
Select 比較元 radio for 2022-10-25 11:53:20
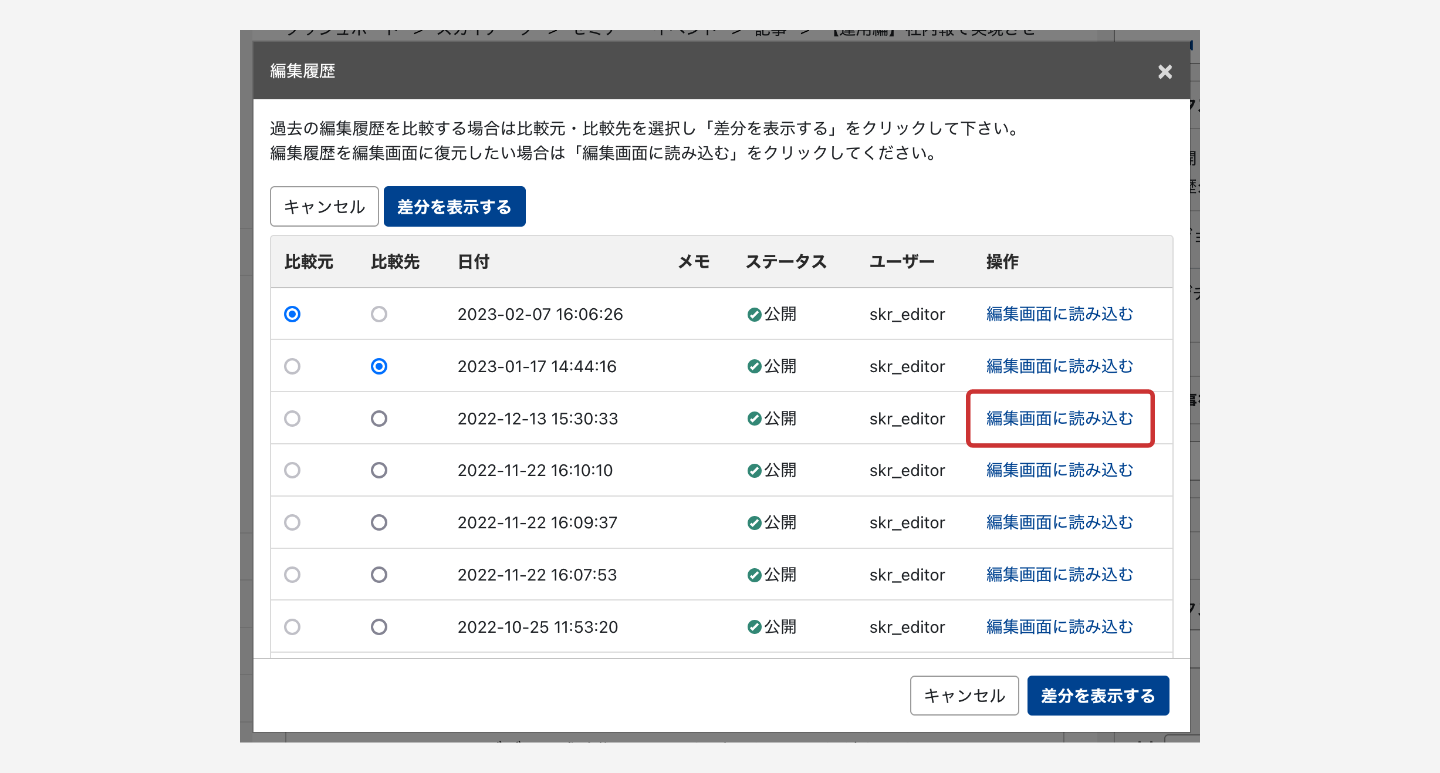pos(292,627)
